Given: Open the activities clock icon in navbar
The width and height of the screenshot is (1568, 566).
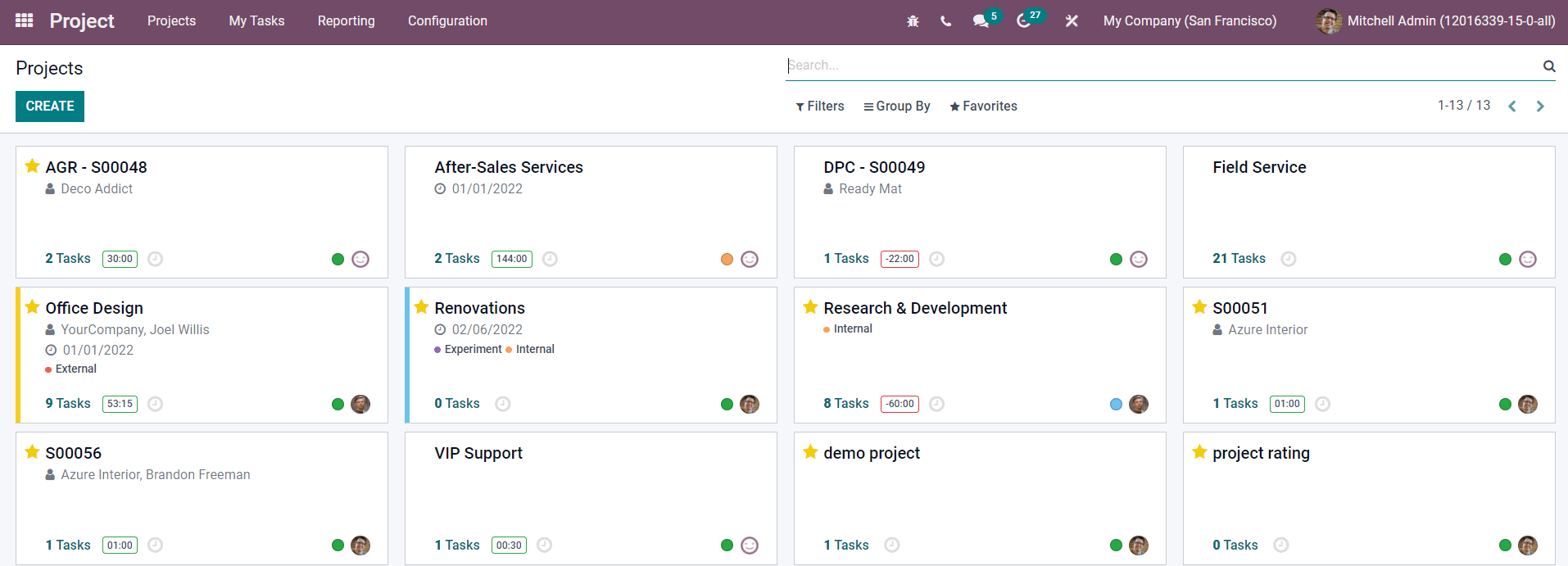Looking at the screenshot, I should [1023, 21].
